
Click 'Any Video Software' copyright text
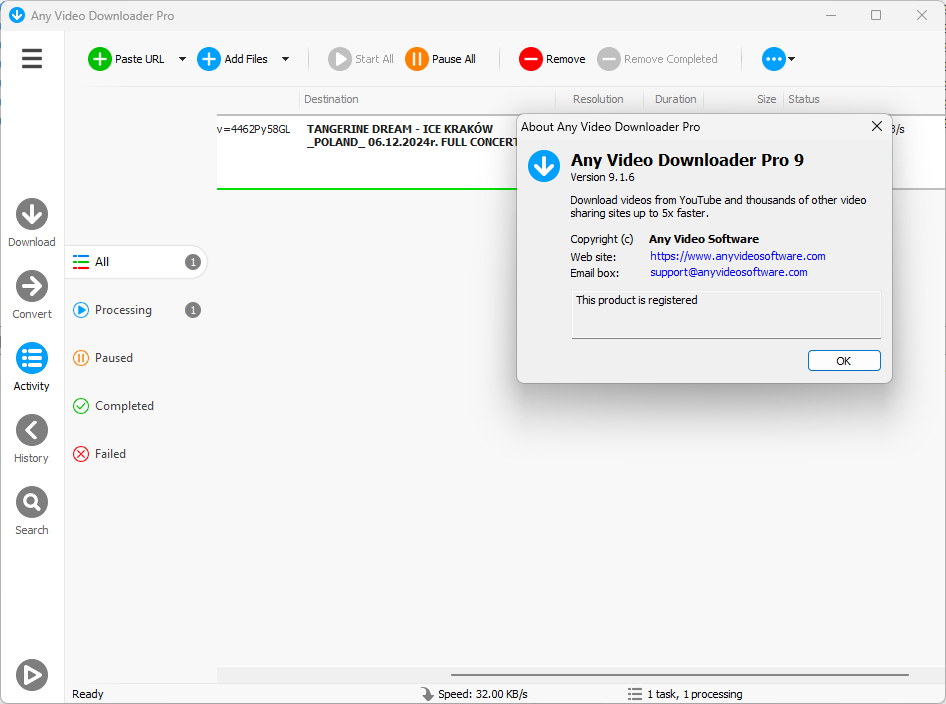[x=703, y=239]
